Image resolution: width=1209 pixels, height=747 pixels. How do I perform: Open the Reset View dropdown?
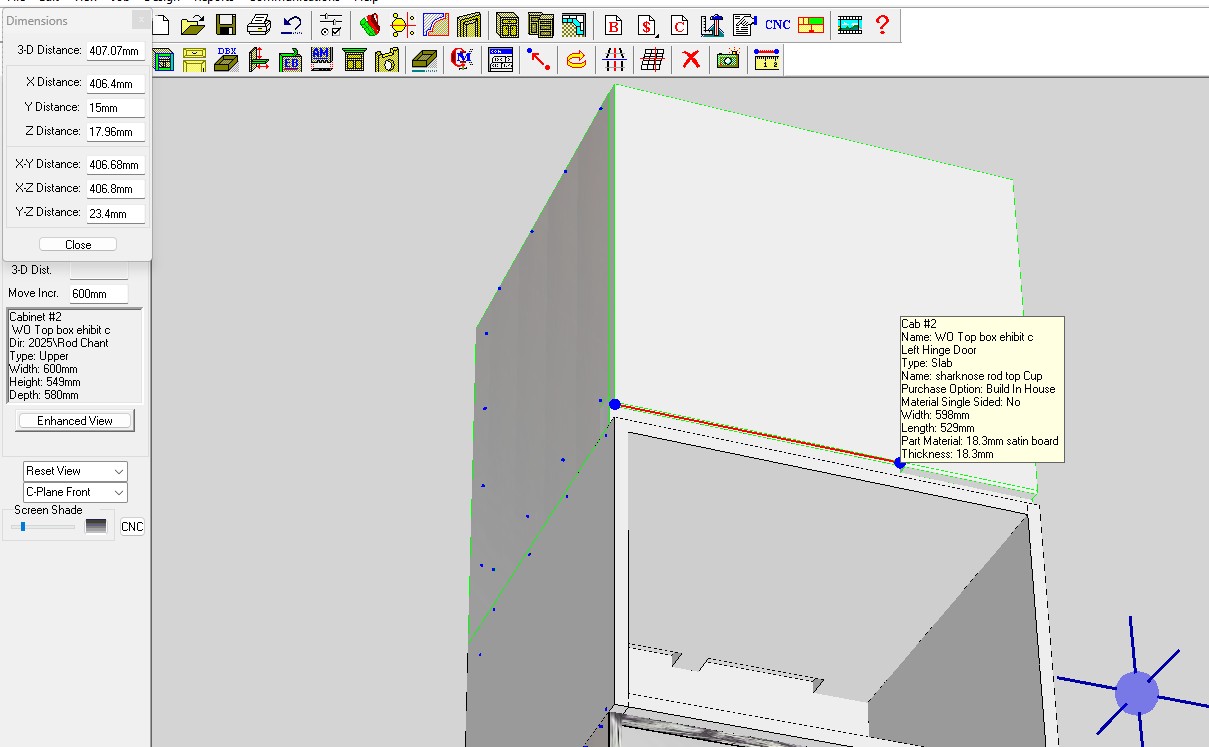click(76, 471)
